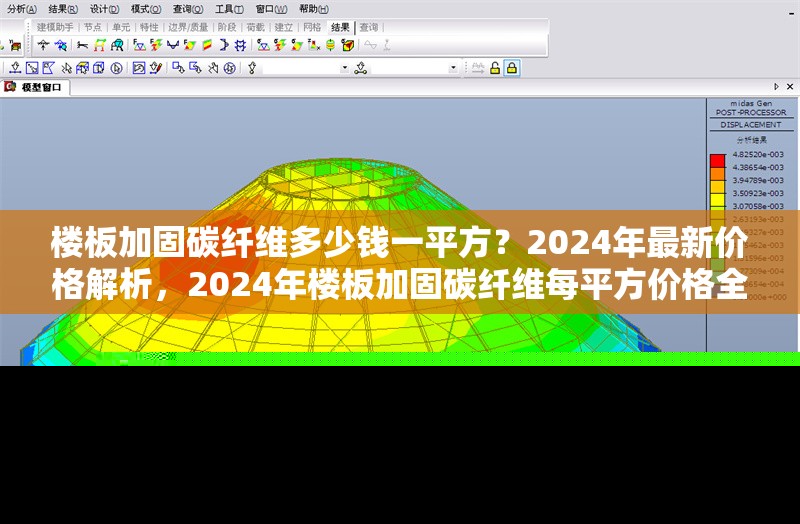This screenshot has width=800, height=524.
Task: Switch to the 边界/质量 toolbar tab
Action: [x=188, y=27]
